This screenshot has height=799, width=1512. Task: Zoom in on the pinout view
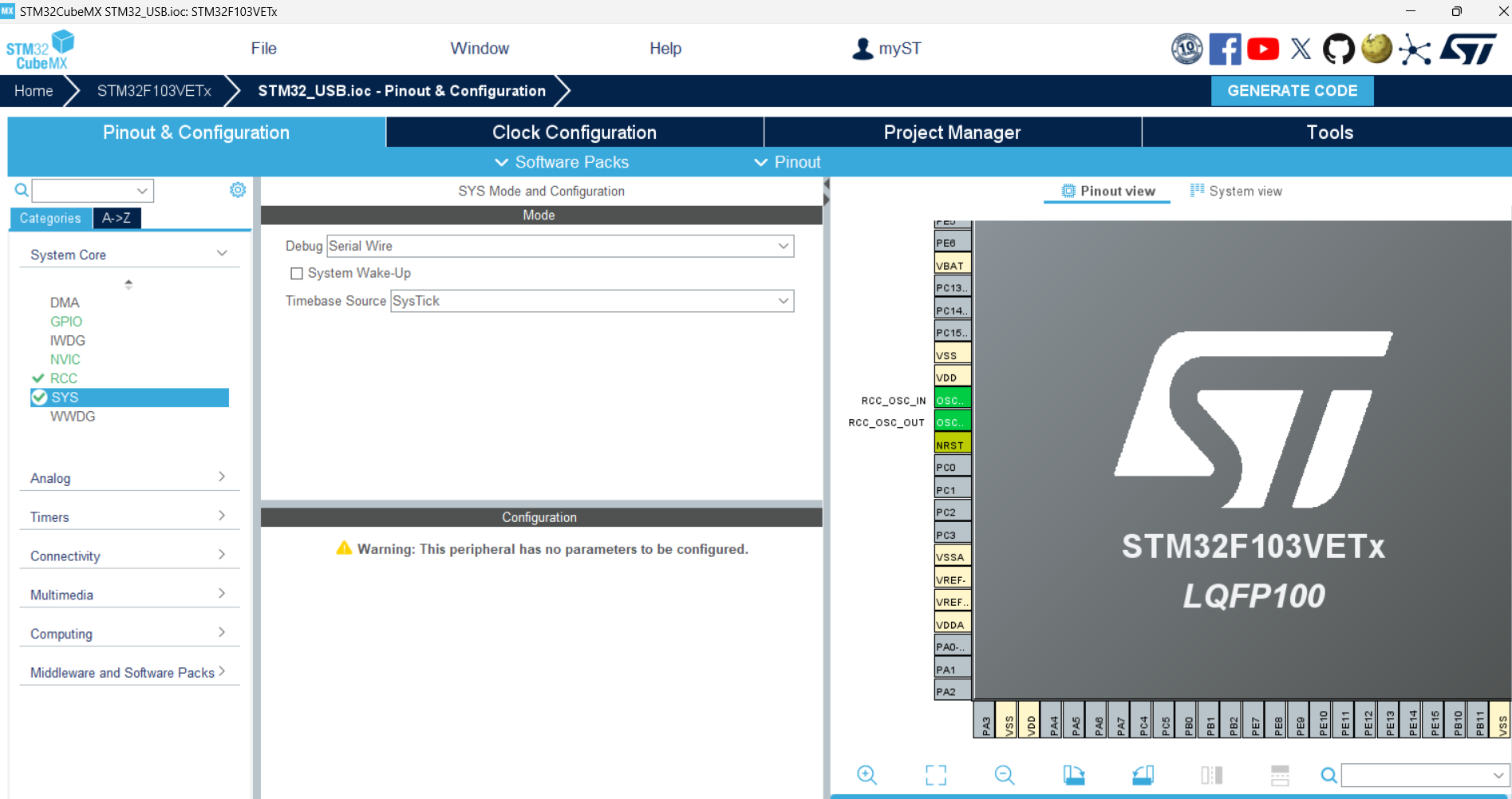tap(867, 774)
